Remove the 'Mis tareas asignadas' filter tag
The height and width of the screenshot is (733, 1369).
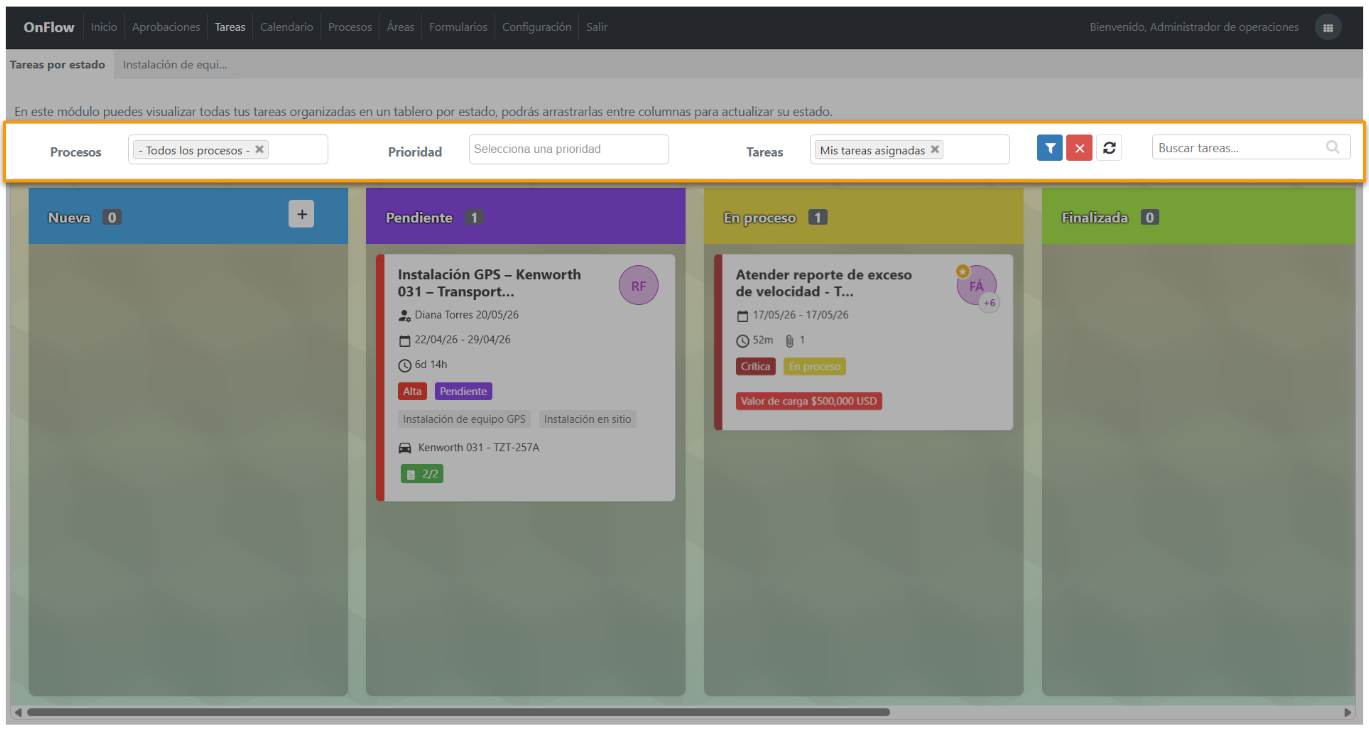pos(935,149)
